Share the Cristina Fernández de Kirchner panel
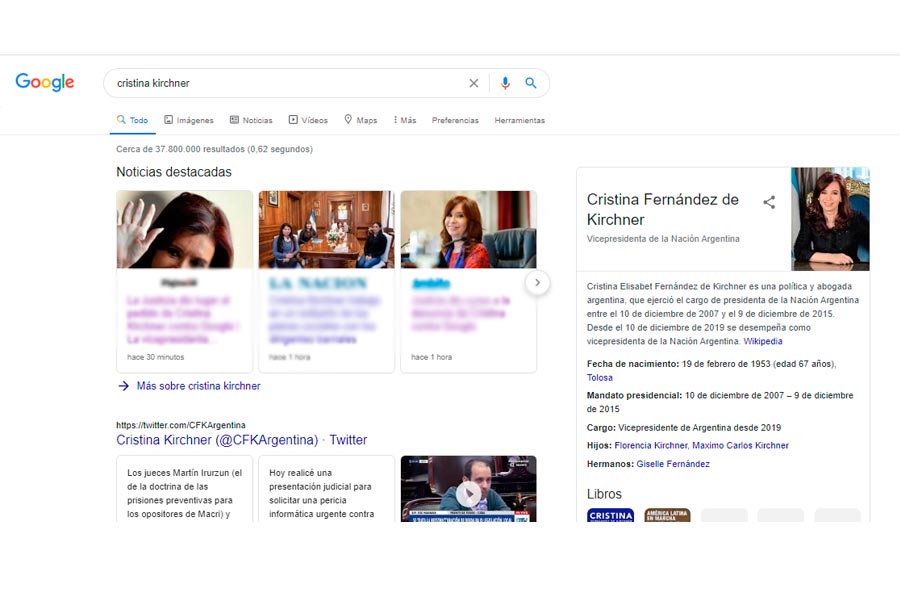Viewport: 900px width, 600px height. pos(769,202)
